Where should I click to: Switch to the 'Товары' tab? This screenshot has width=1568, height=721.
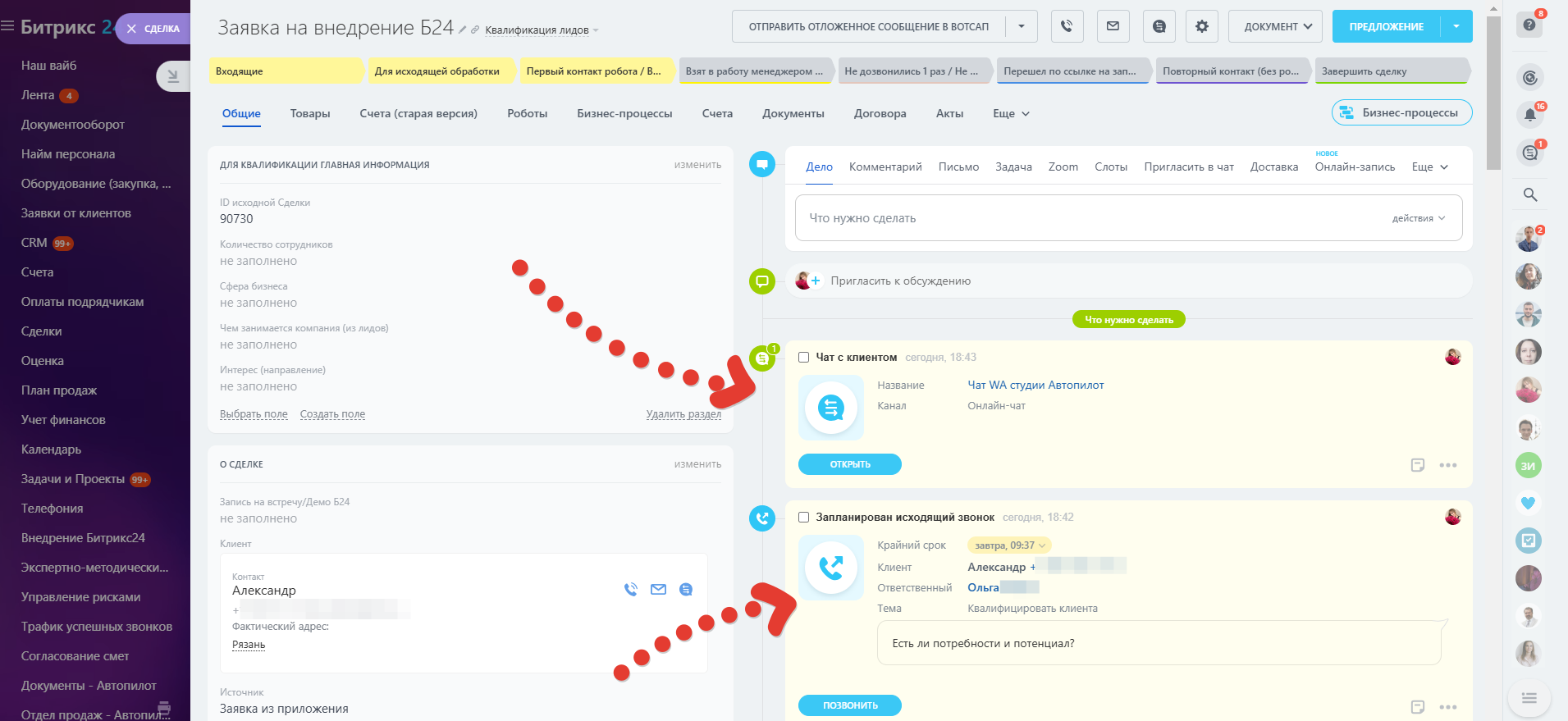[x=310, y=114]
